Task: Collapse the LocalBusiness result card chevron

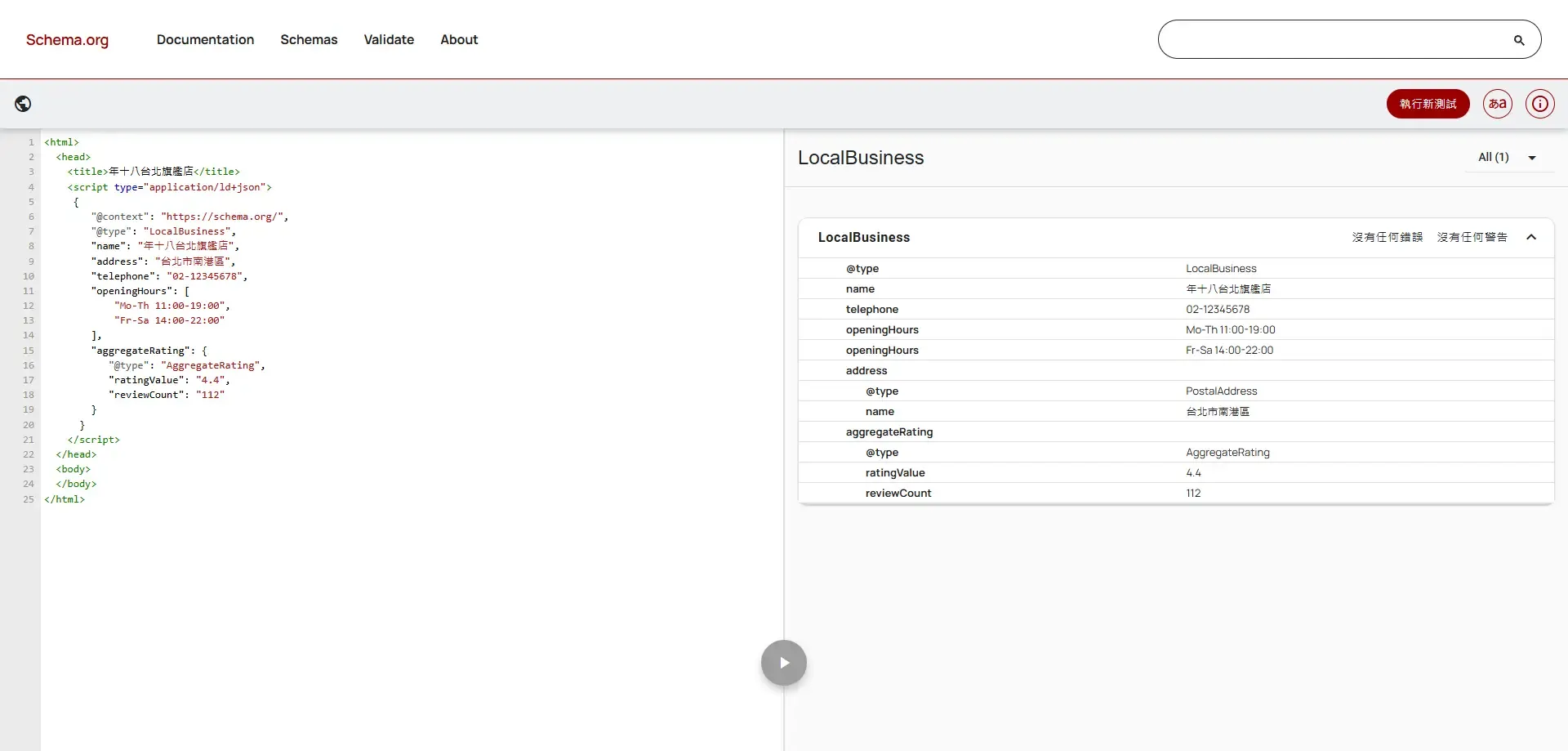Action: pyautogui.click(x=1531, y=238)
